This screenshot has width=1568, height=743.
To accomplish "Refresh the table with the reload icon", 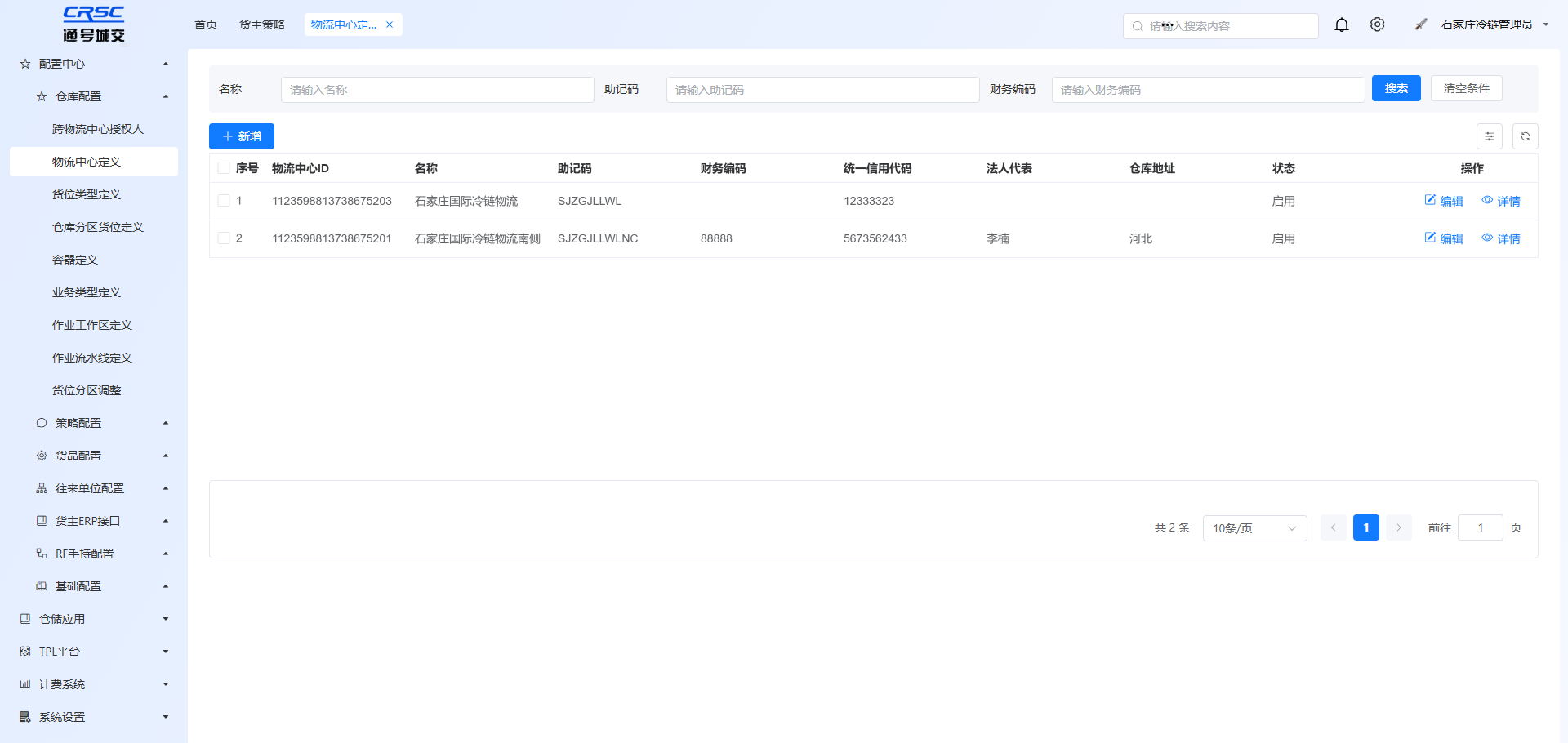I will [1526, 136].
